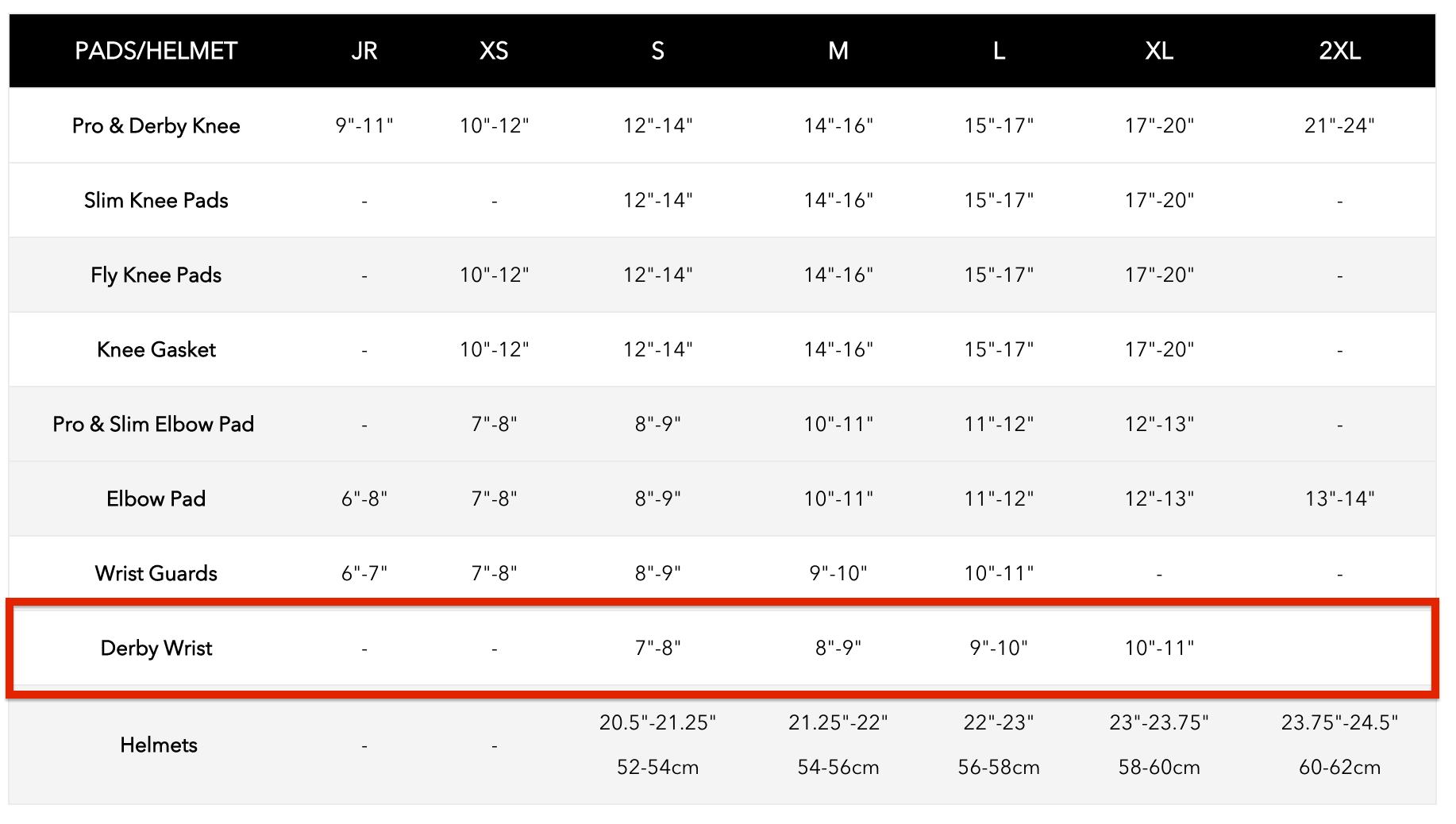1456x824 pixels.
Task: Select the JR size column header
Action: click(x=364, y=51)
